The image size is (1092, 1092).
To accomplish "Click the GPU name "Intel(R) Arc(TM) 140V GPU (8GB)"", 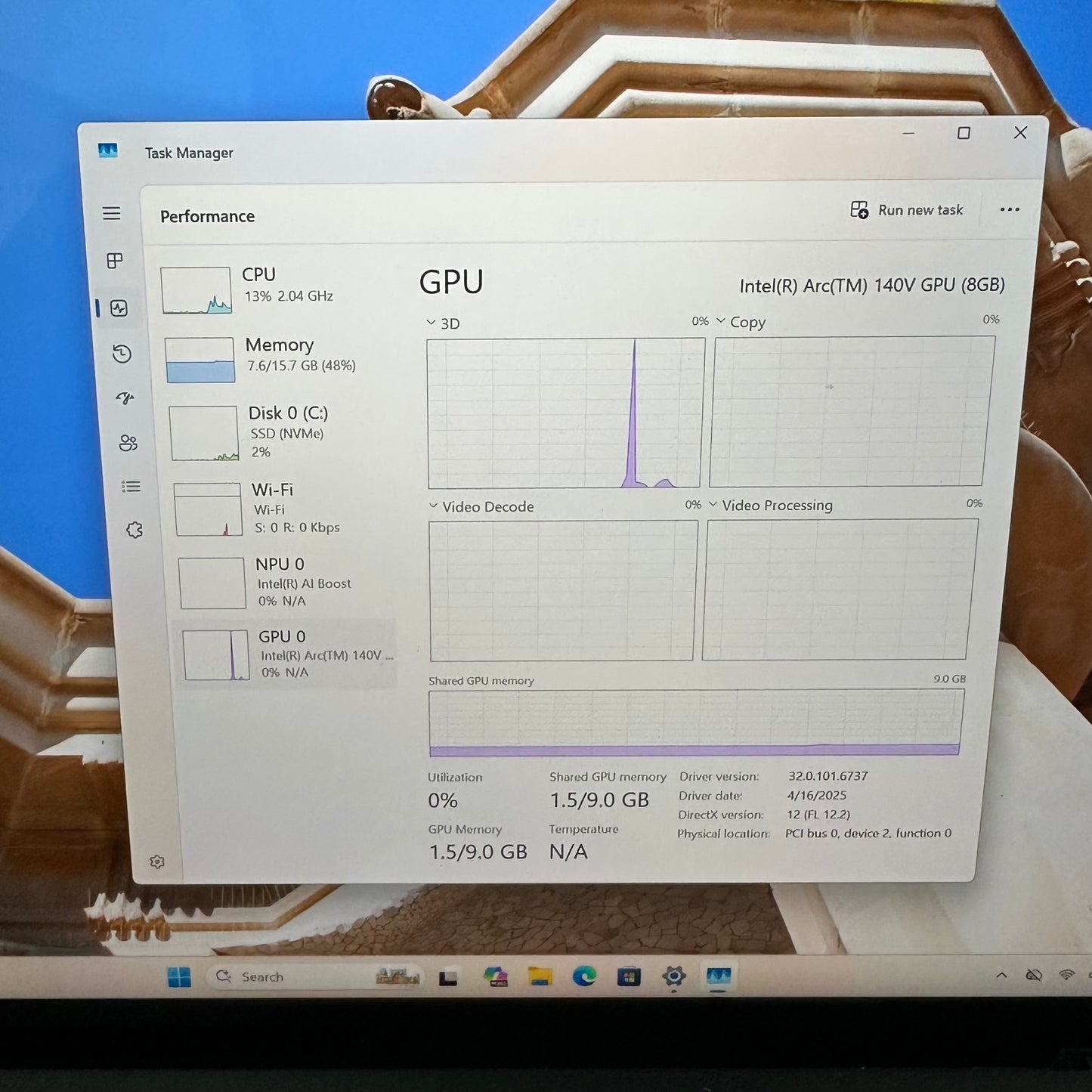I will (x=872, y=286).
